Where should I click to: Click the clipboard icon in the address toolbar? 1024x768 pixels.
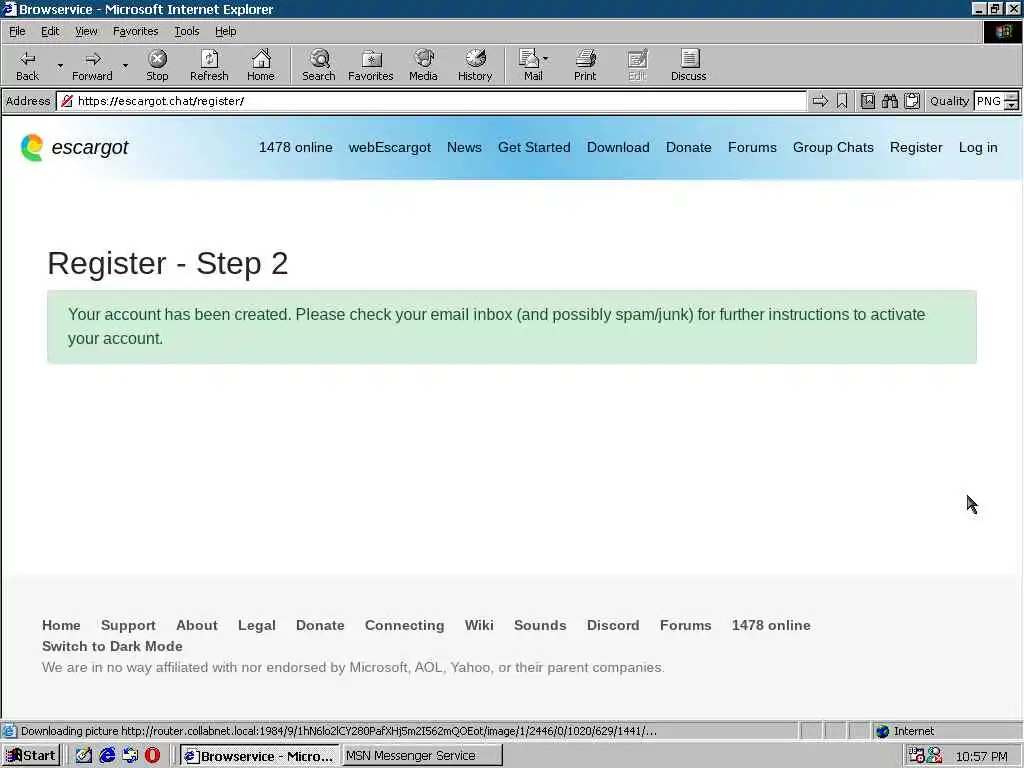coord(912,101)
